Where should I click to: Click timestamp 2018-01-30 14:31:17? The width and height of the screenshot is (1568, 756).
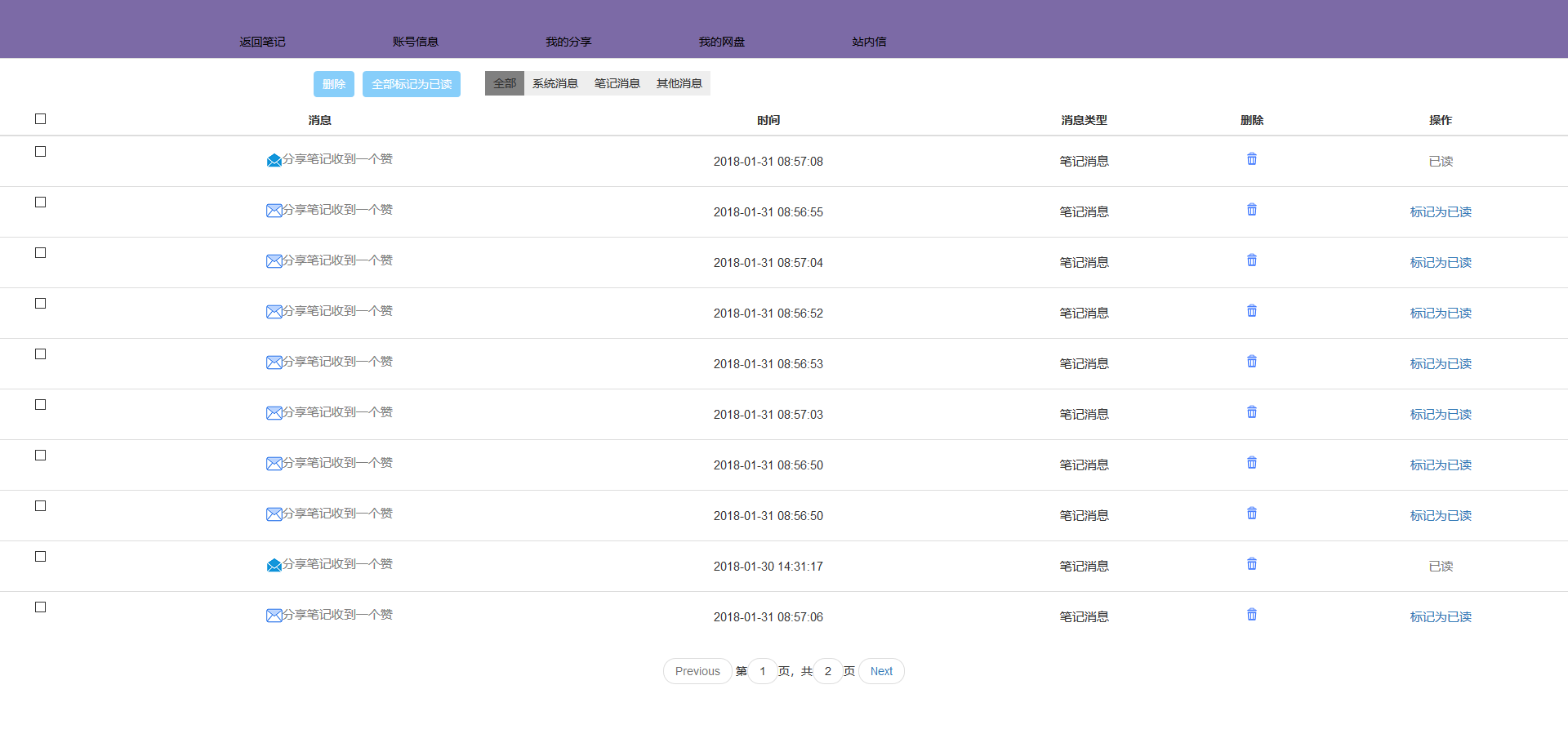pyautogui.click(x=768, y=567)
